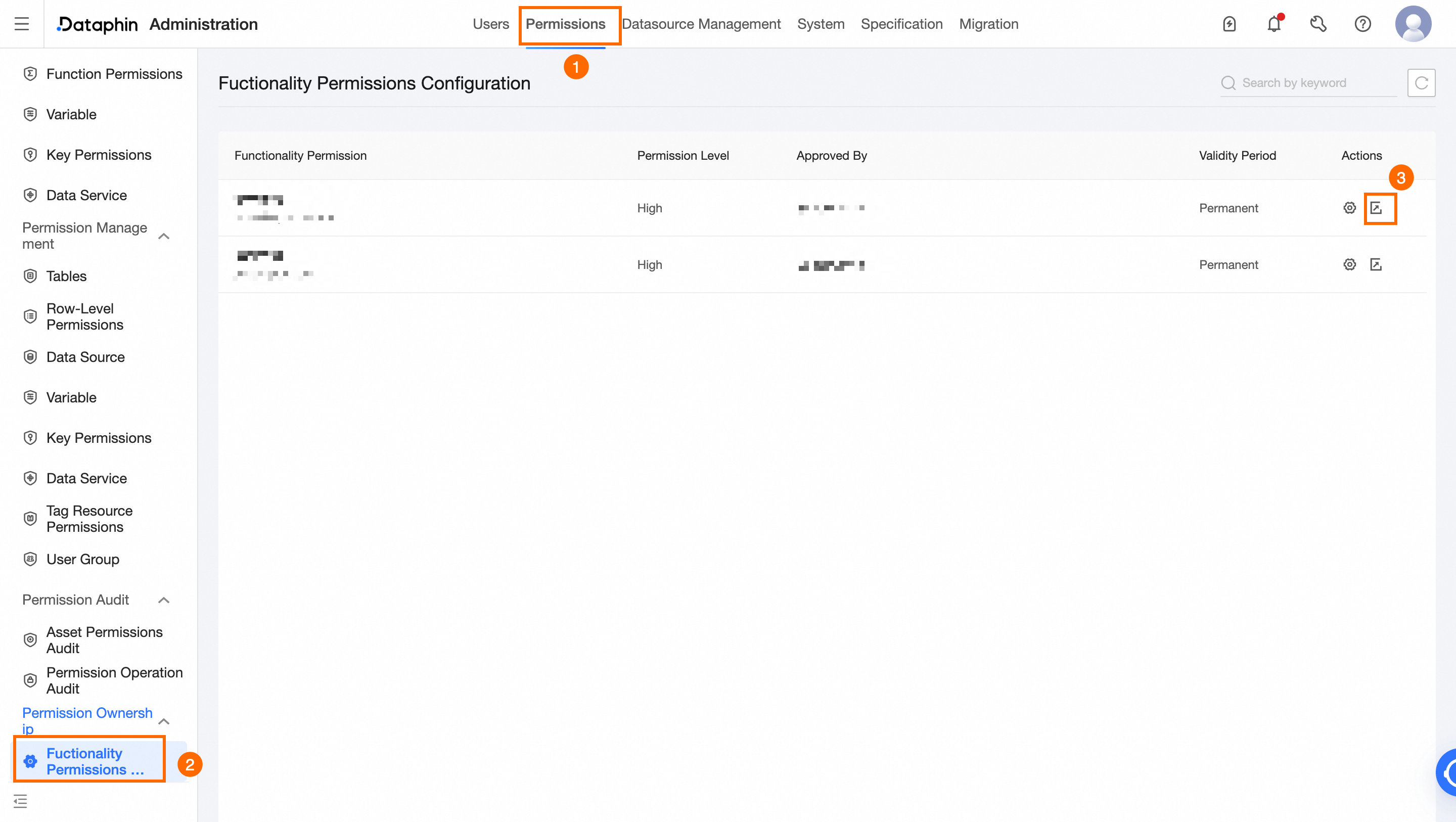The width and height of the screenshot is (1456, 822).
Task: Collapse the Permission Ownership section
Action: pyautogui.click(x=164, y=721)
